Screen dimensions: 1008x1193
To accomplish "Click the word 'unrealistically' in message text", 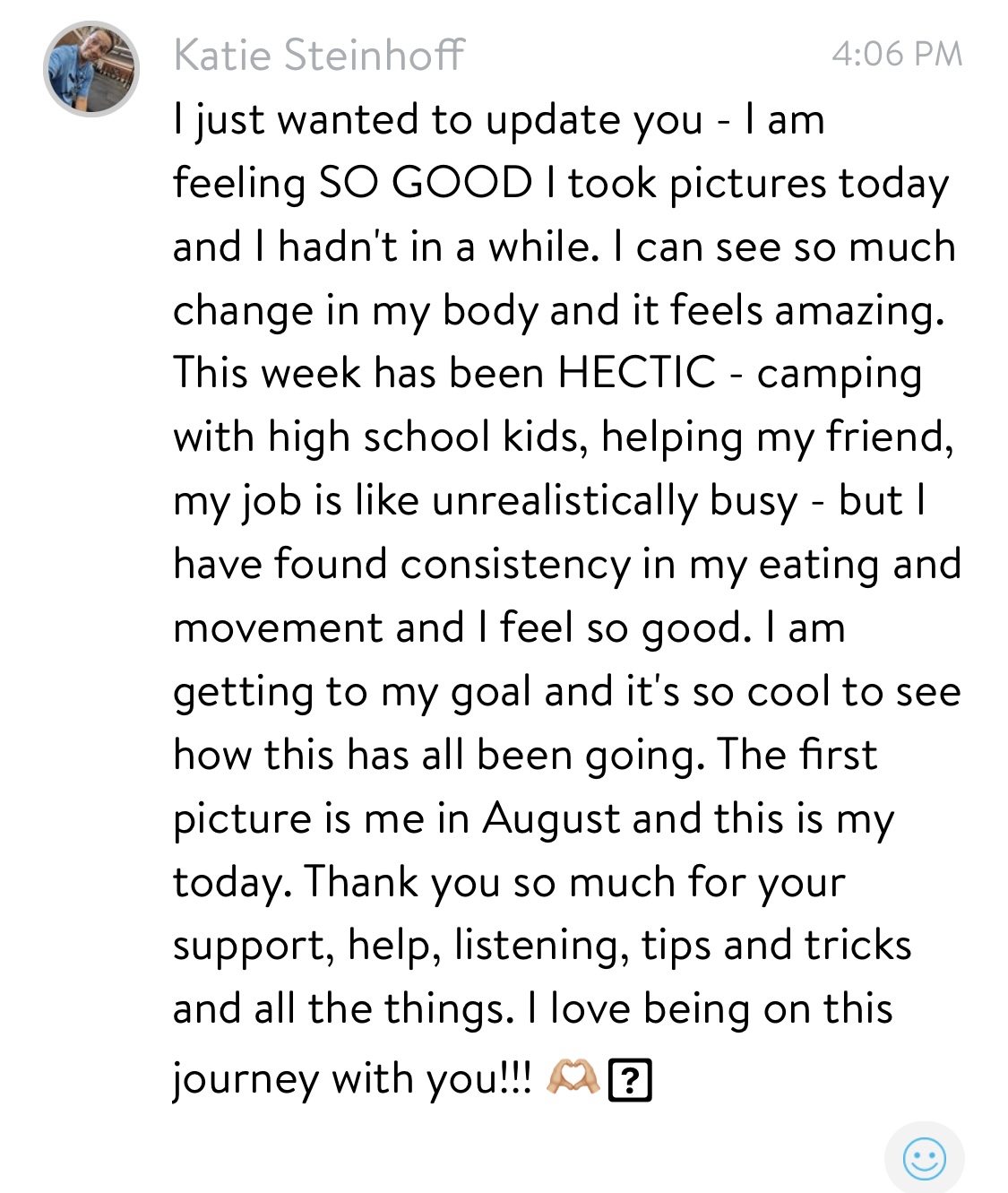I will click(564, 500).
